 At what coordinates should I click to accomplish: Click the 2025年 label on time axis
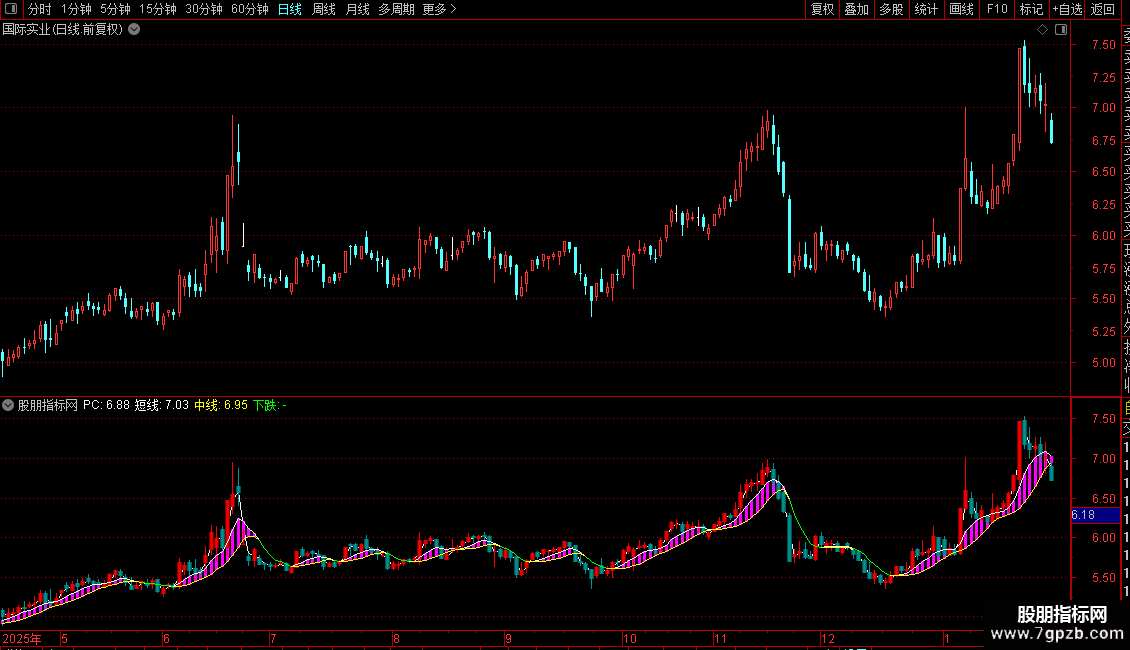coord(22,638)
